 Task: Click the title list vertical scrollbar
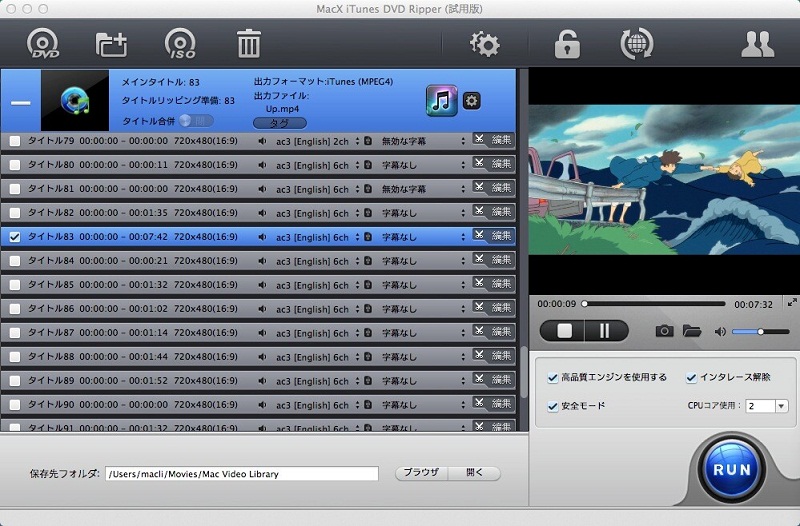click(523, 372)
